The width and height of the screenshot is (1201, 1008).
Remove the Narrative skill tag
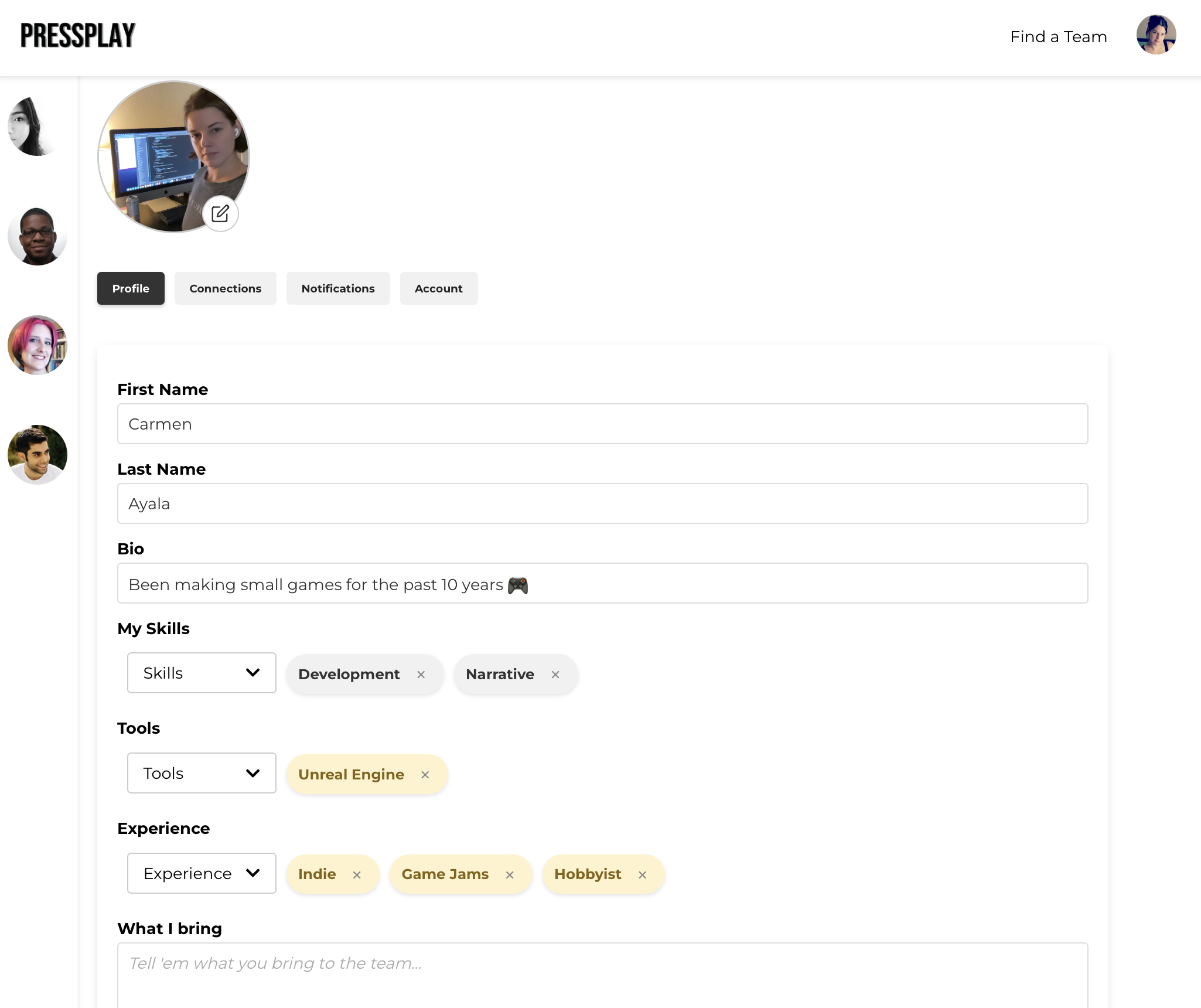[555, 675]
